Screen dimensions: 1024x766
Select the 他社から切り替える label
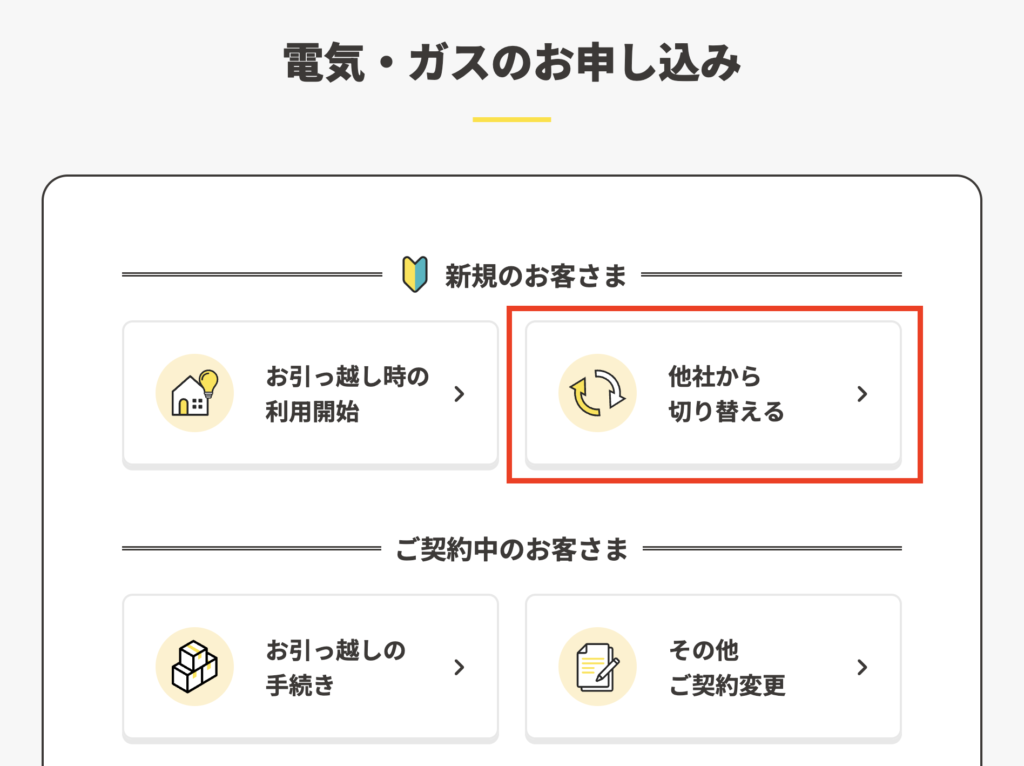point(726,394)
